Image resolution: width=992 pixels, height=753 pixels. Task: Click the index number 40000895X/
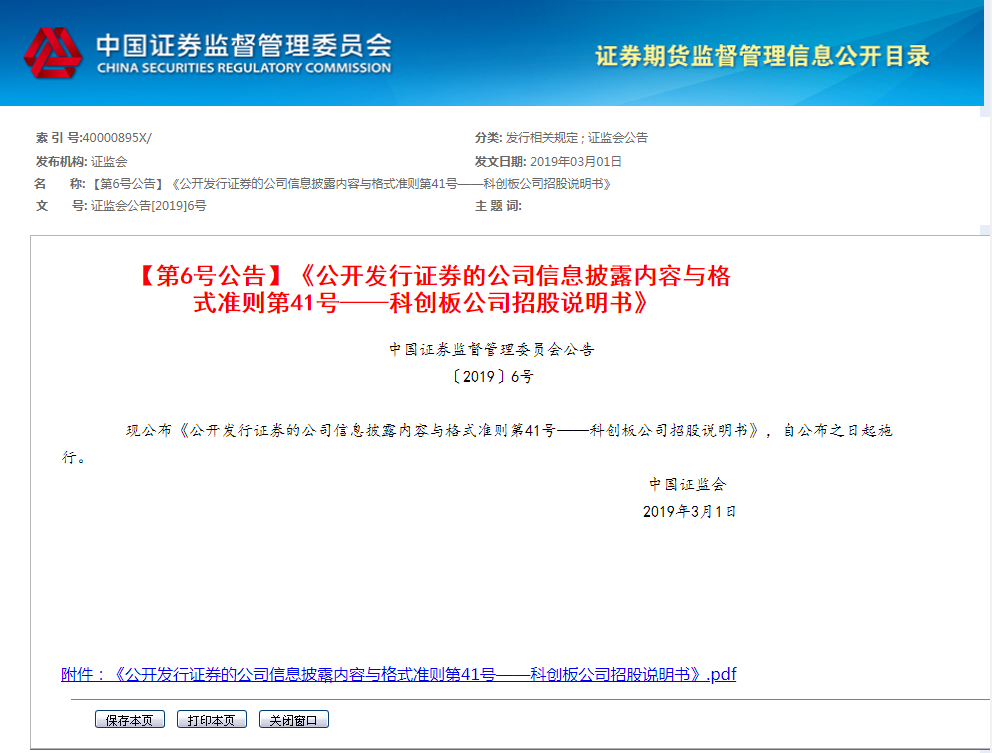117,138
